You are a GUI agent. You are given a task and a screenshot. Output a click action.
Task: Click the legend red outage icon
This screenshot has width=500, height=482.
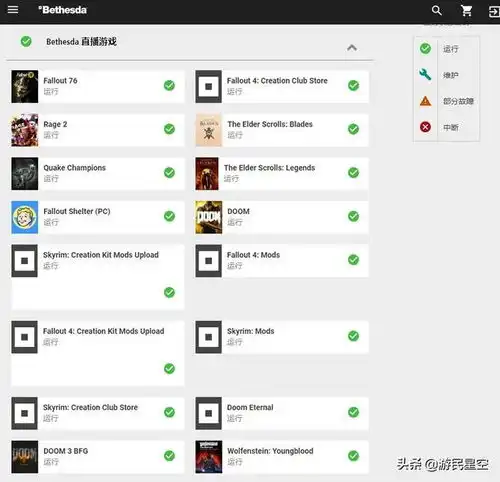425,127
